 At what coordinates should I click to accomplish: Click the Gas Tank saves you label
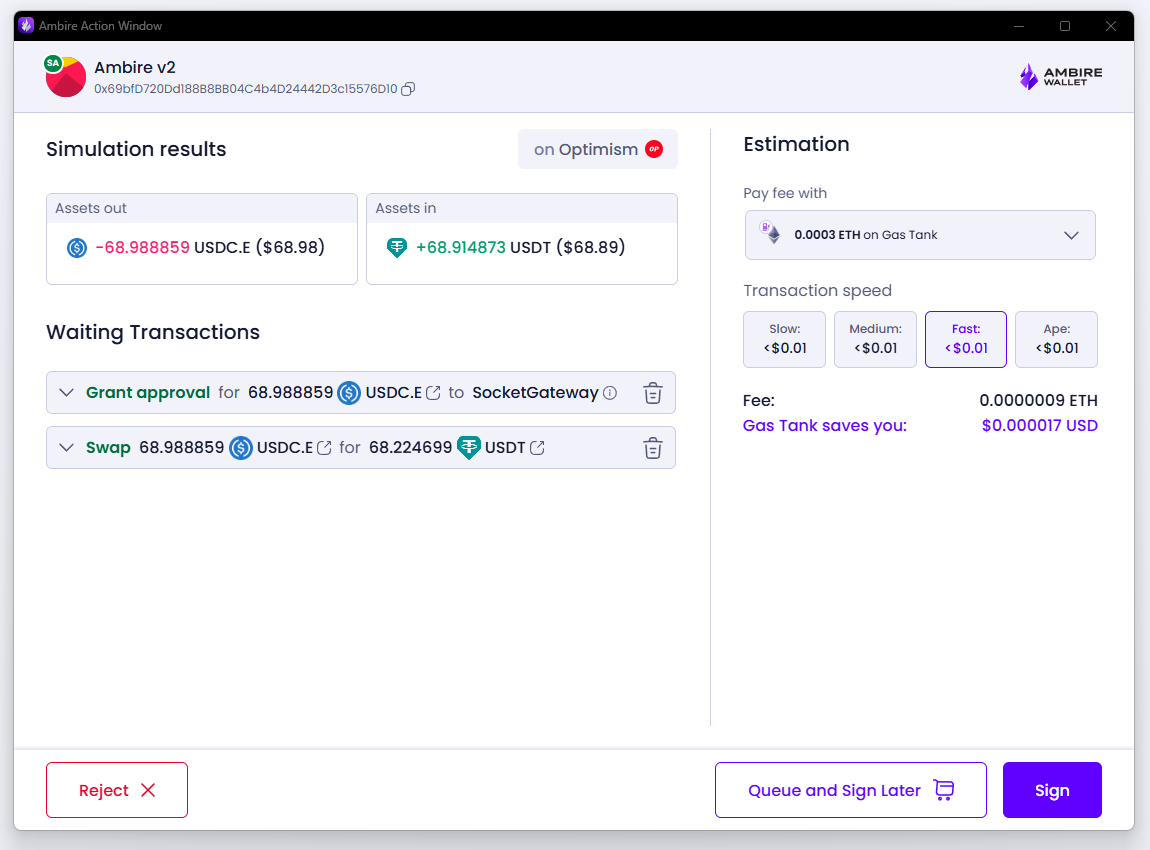tap(825, 425)
